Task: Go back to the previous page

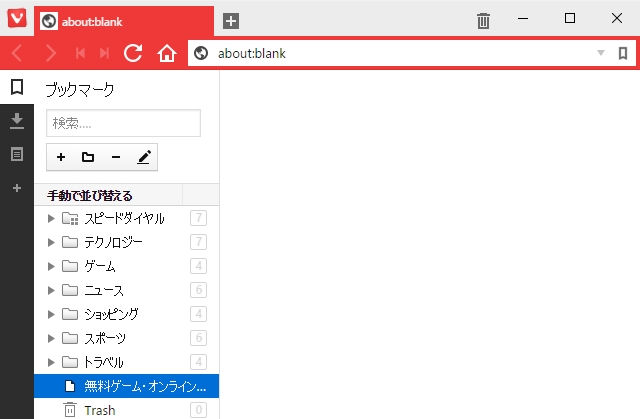Action: (17, 53)
